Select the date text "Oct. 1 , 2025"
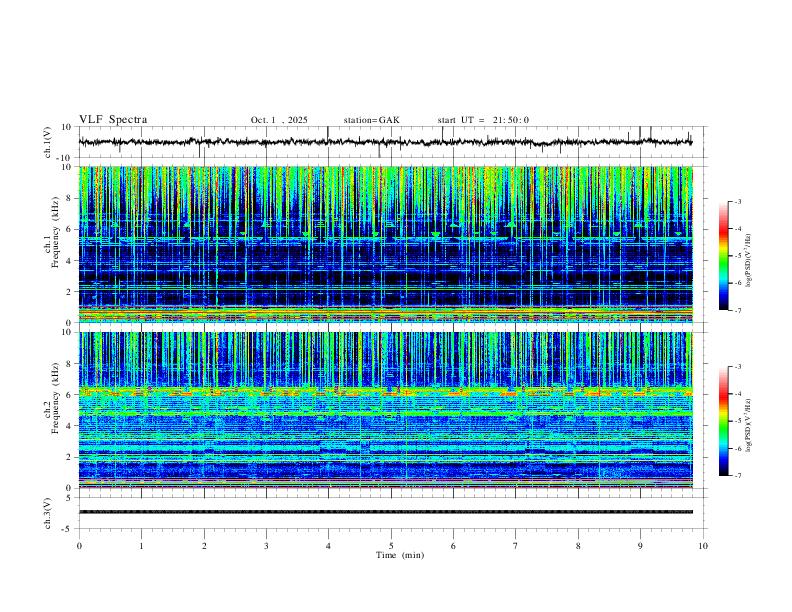The image size is (792, 612). click(279, 120)
